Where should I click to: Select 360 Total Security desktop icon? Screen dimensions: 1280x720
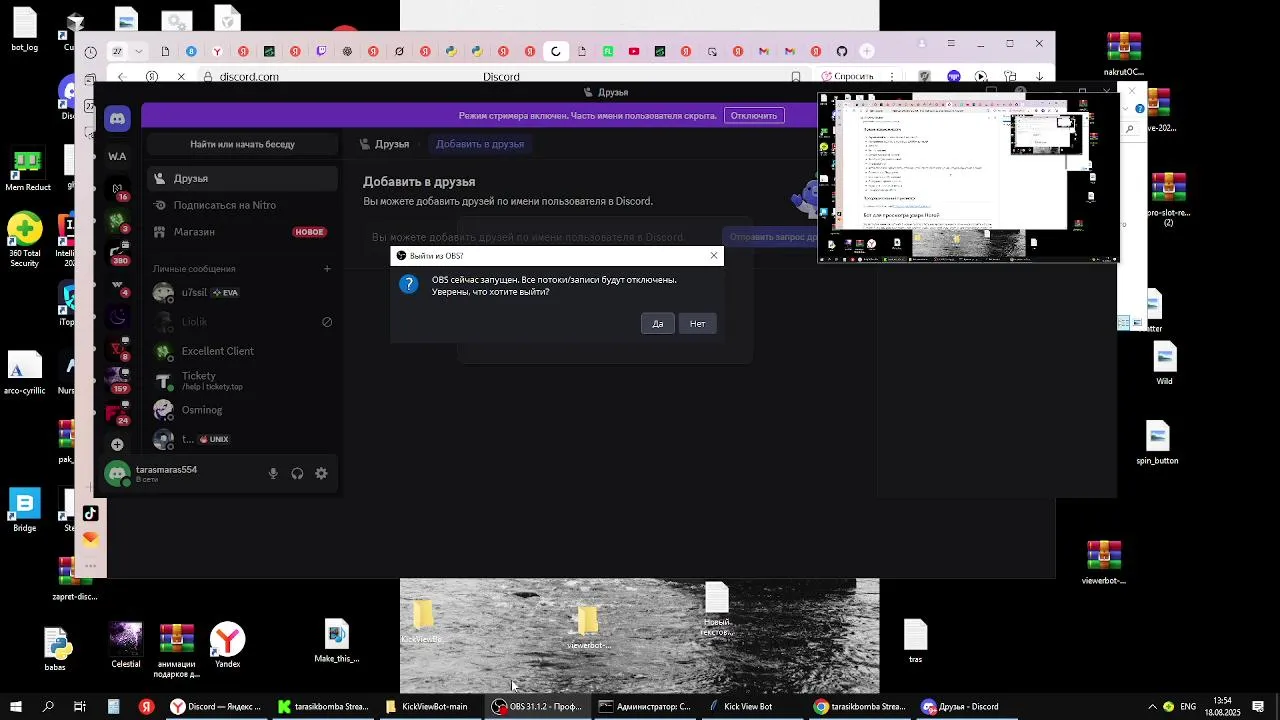pos(25,240)
